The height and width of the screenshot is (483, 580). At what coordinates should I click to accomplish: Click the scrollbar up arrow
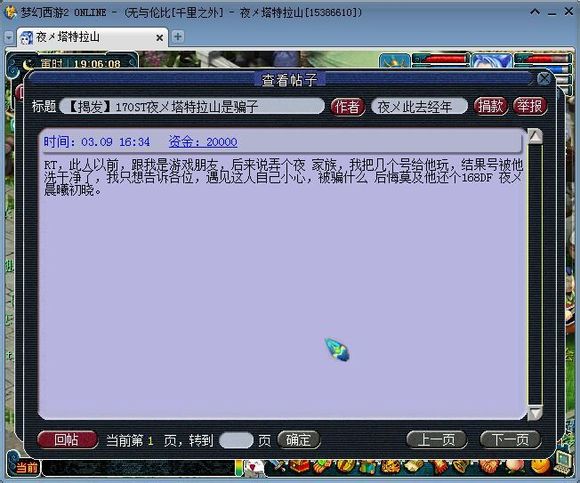coord(535,136)
